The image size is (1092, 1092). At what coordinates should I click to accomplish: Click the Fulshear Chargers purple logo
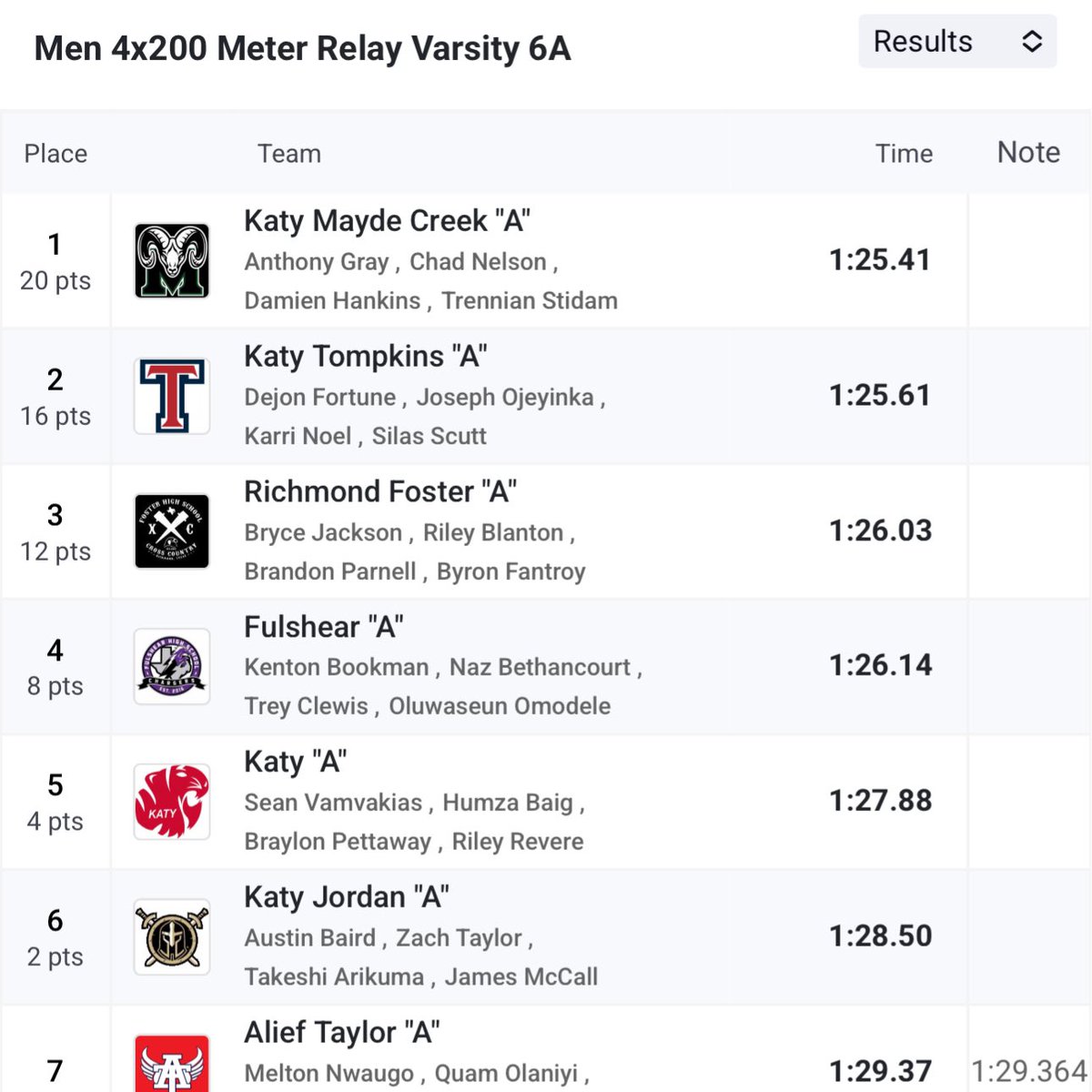coord(172,666)
